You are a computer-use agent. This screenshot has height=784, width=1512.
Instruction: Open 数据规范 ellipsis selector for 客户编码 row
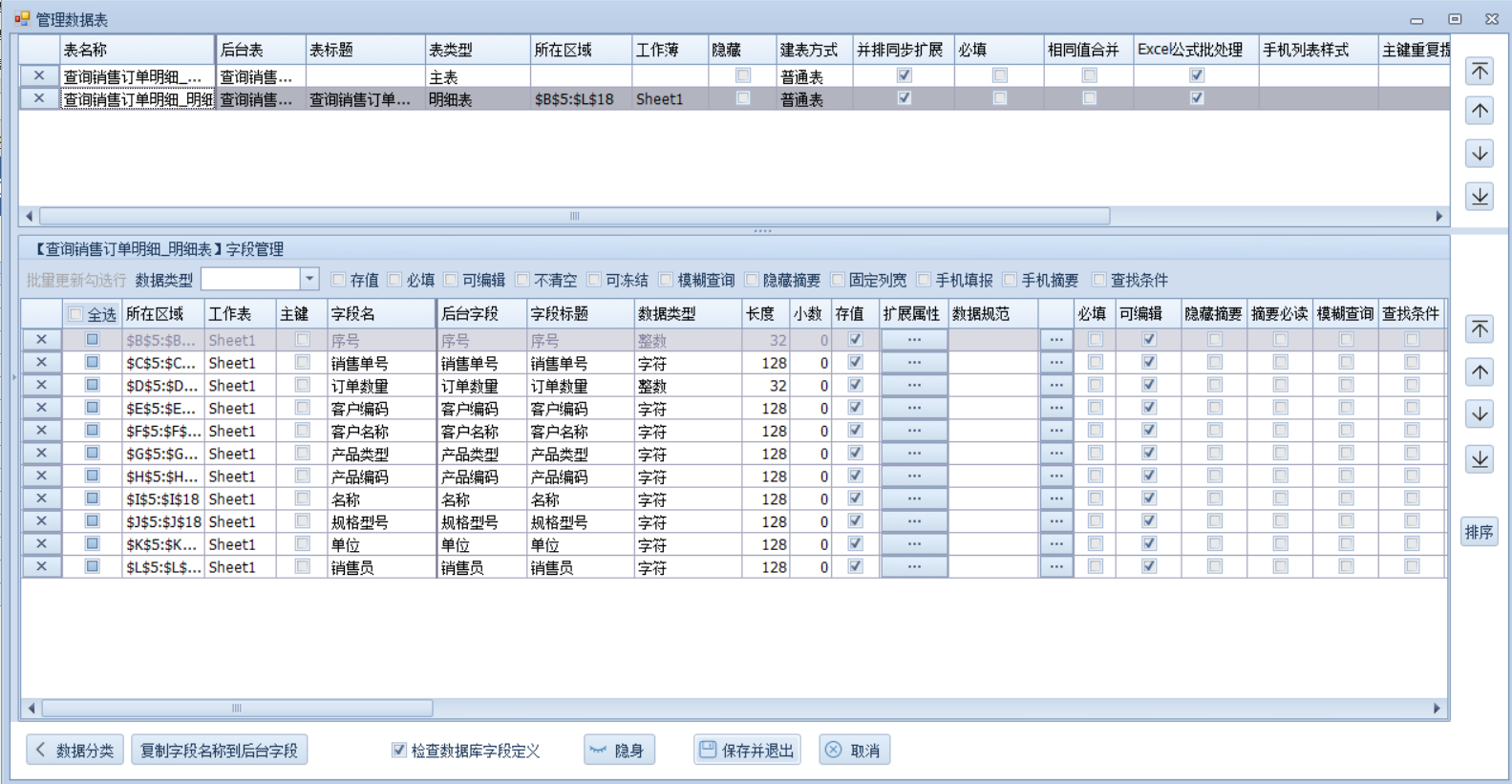coord(1055,409)
